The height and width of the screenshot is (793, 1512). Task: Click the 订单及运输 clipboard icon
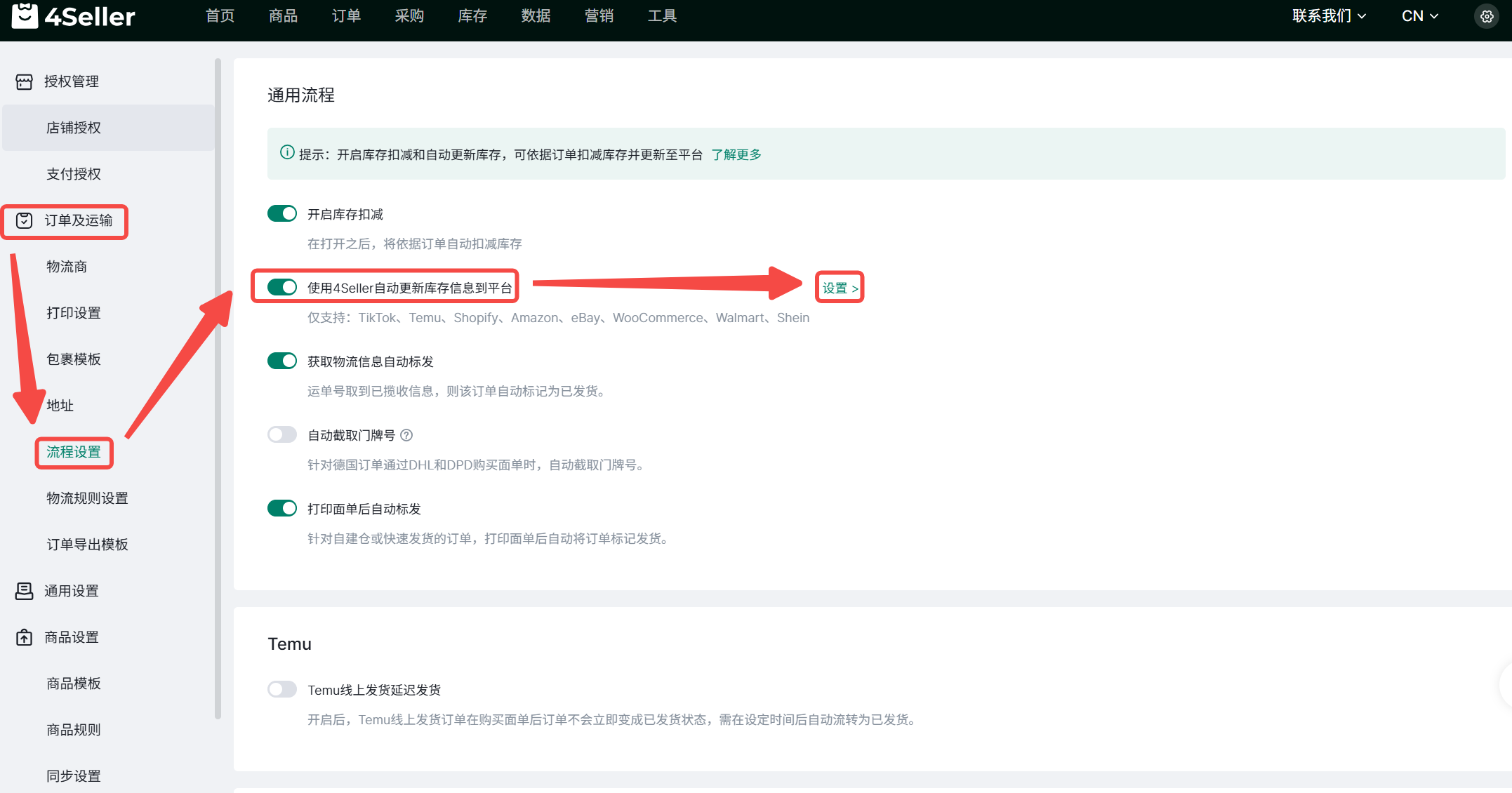(x=25, y=220)
